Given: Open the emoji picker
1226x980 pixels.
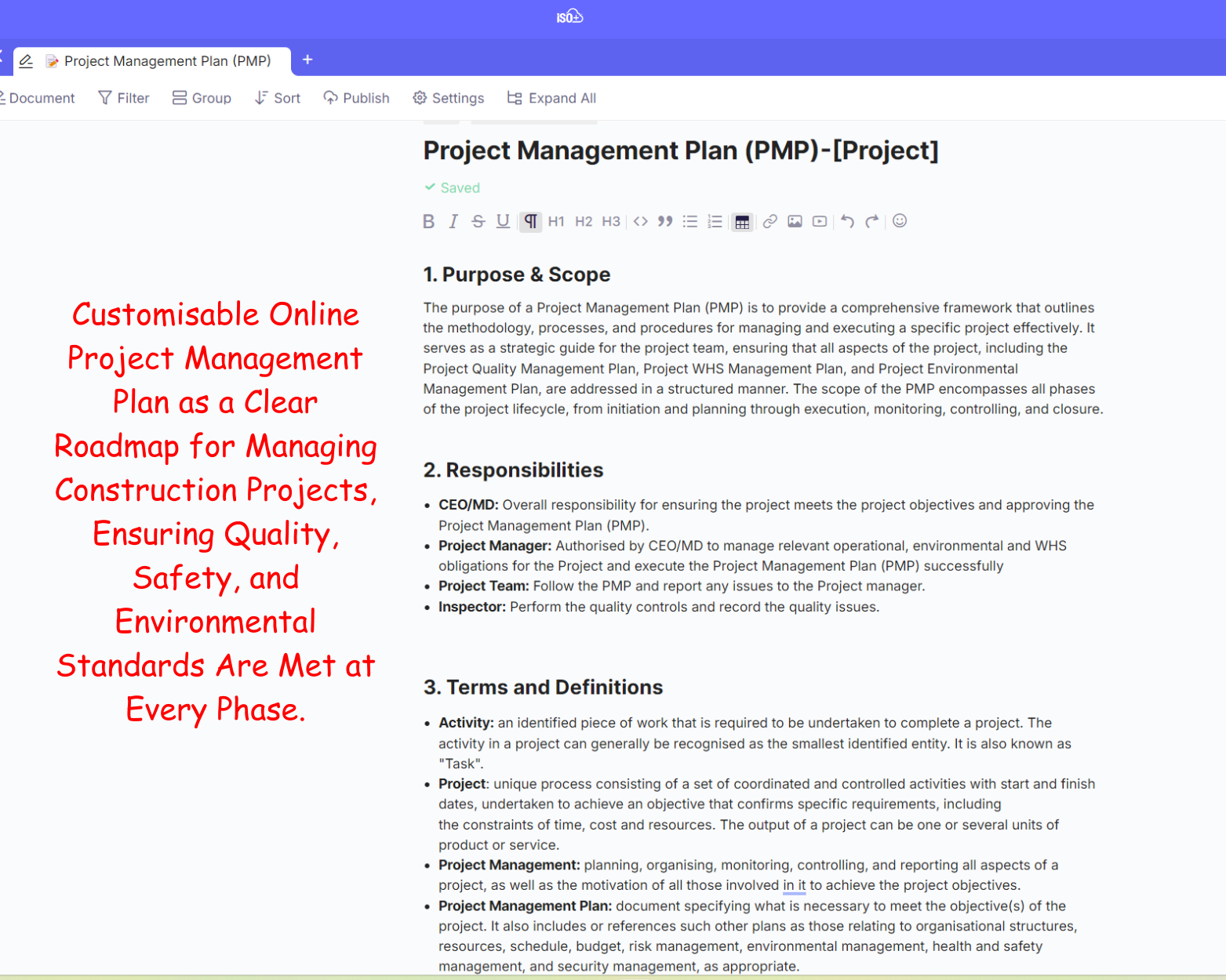Looking at the screenshot, I should click(x=900, y=221).
